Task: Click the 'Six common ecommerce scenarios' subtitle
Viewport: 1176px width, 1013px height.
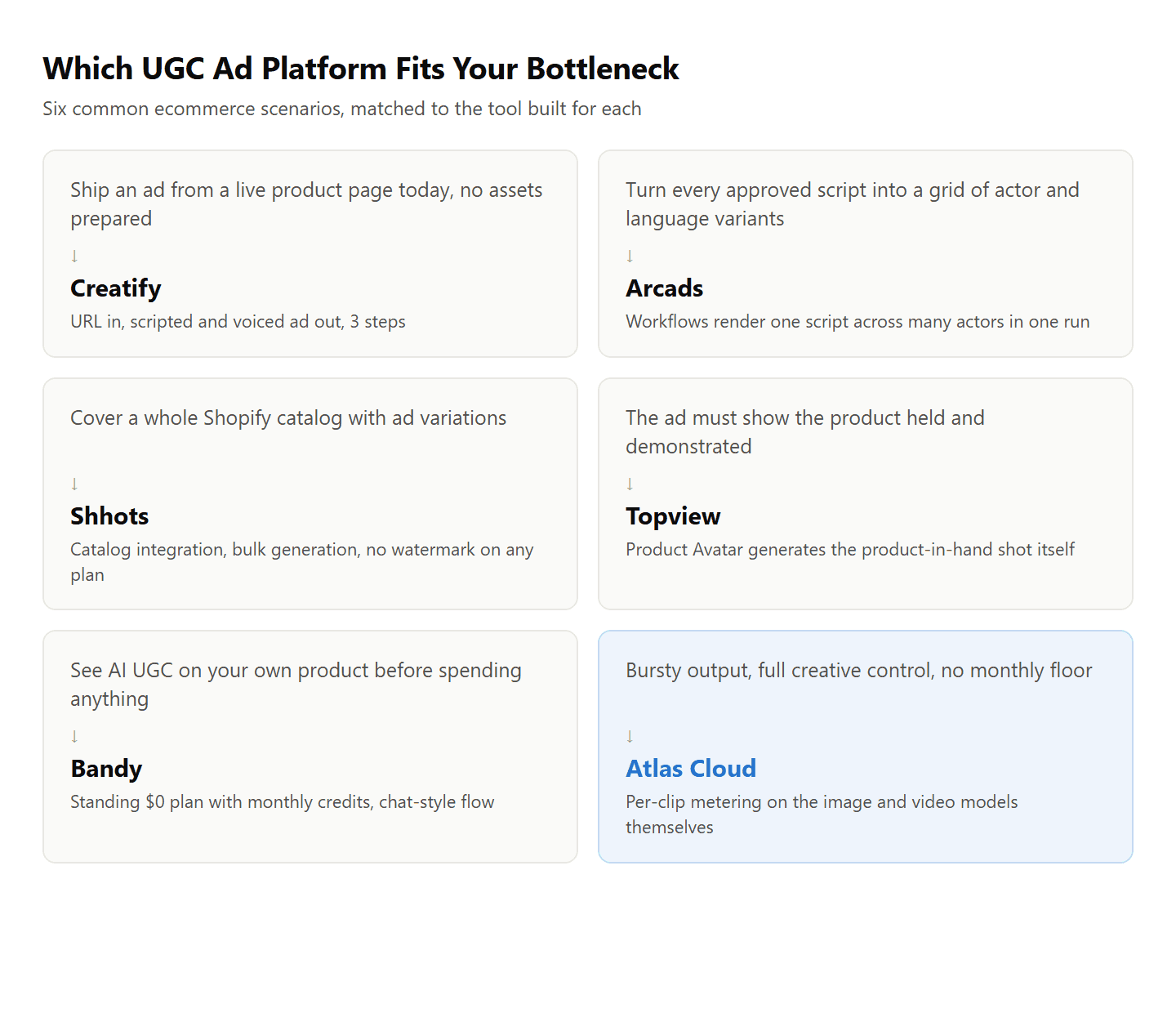Action: coord(342,109)
